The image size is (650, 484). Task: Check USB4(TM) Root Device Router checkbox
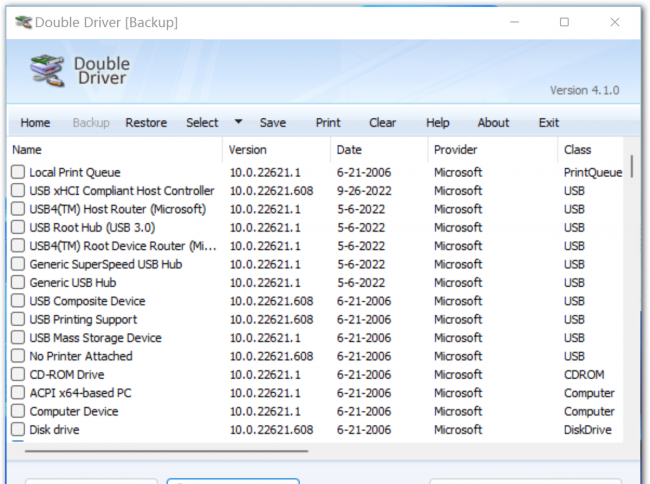pos(18,245)
